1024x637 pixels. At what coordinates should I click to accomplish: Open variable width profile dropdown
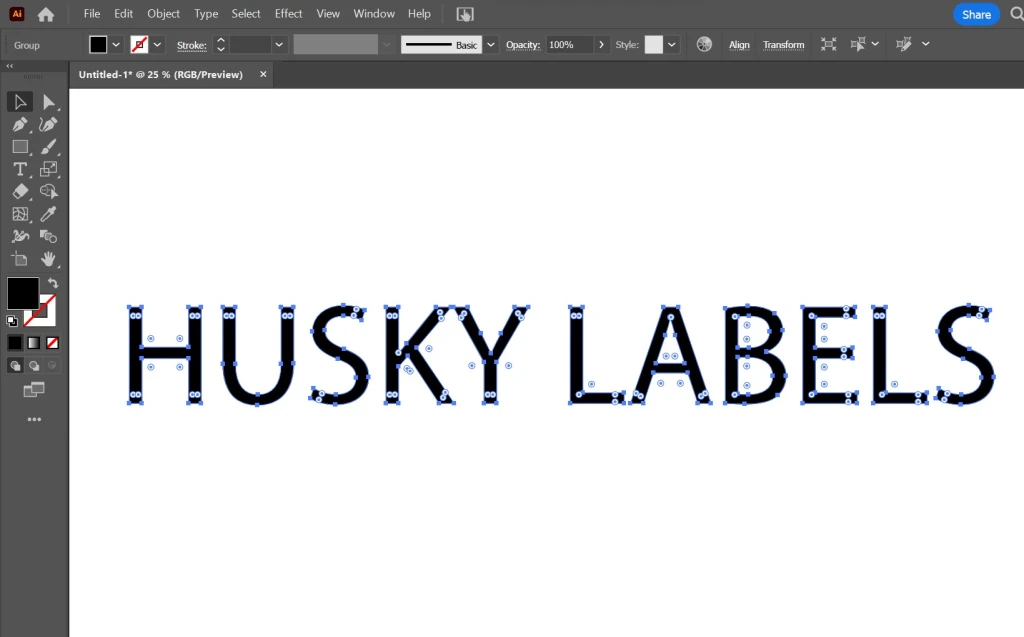coord(386,44)
